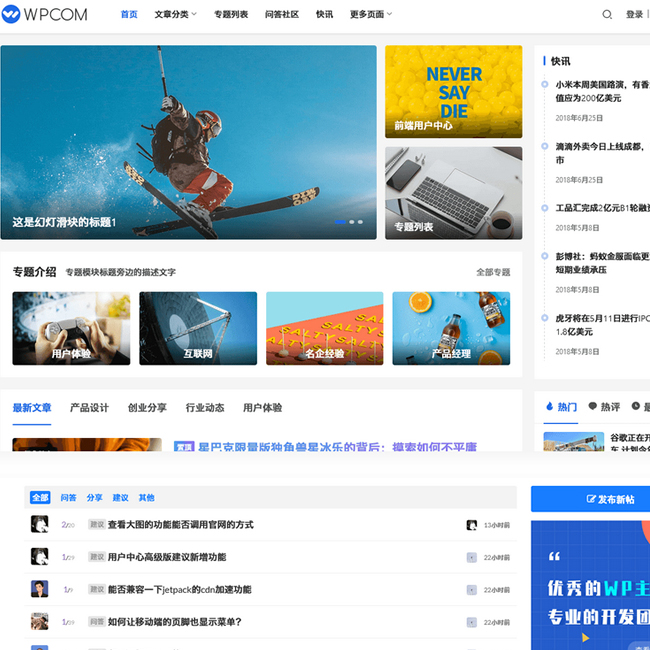650x650 pixels.
Task: Open 专题列表 in the nav bar
Action: click(x=231, y=15)
